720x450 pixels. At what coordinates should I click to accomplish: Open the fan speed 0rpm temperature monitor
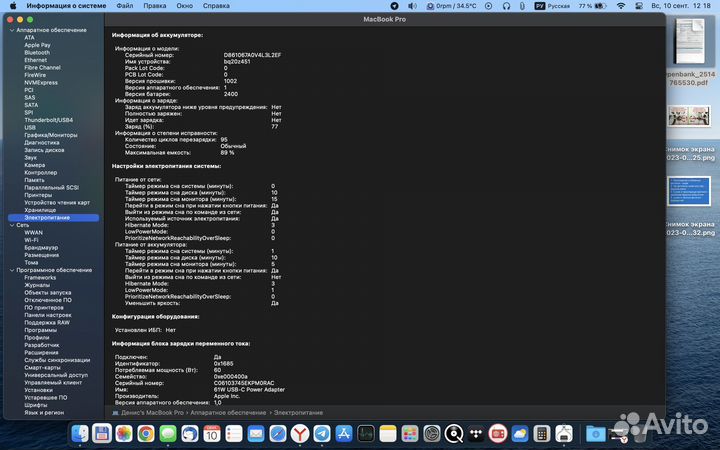pos(451,6)
